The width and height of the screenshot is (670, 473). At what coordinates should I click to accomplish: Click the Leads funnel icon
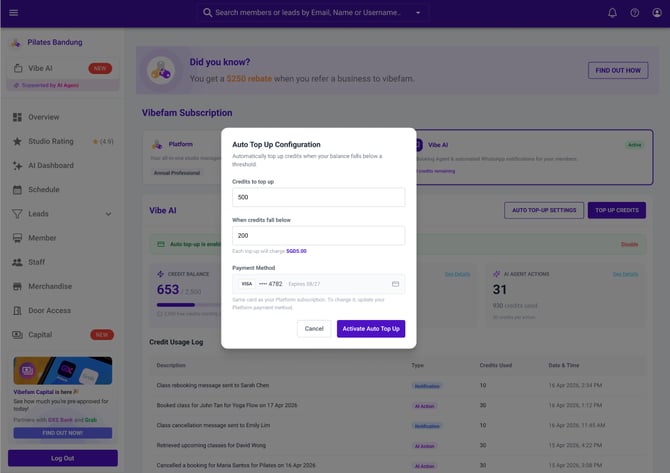(17, 214)
